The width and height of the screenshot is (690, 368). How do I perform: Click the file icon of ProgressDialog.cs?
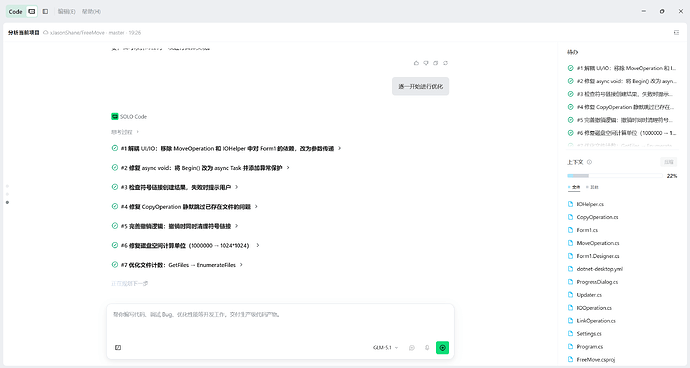[x=571, y=282]
